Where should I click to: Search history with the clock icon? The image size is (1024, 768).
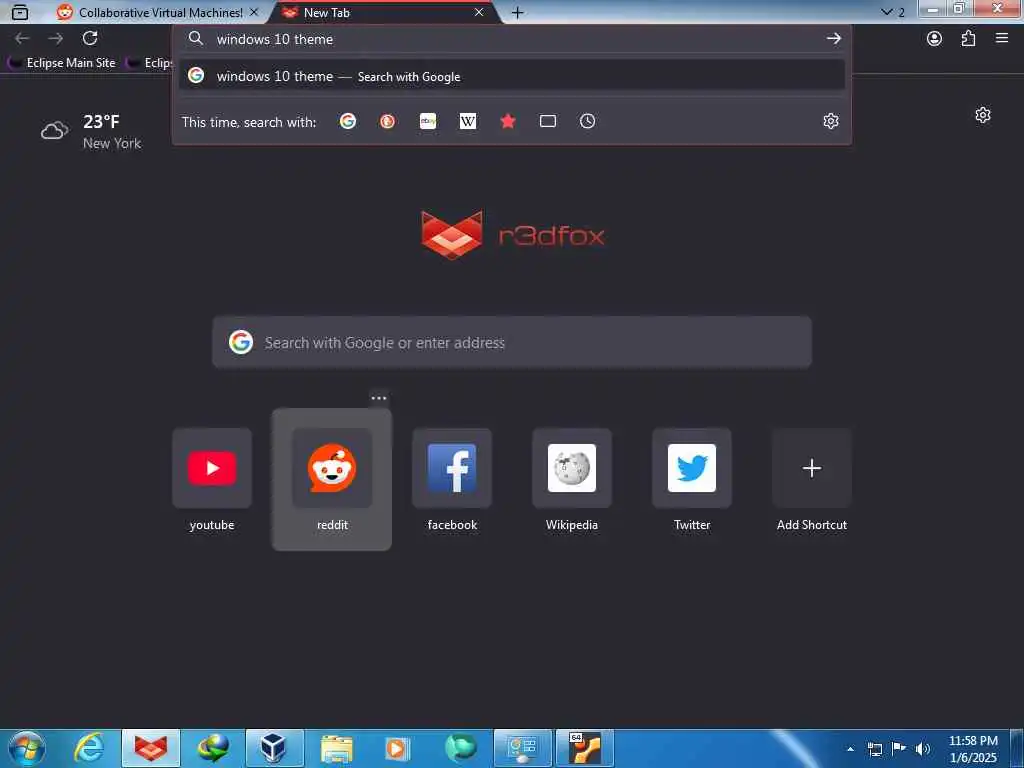(588, 121)
